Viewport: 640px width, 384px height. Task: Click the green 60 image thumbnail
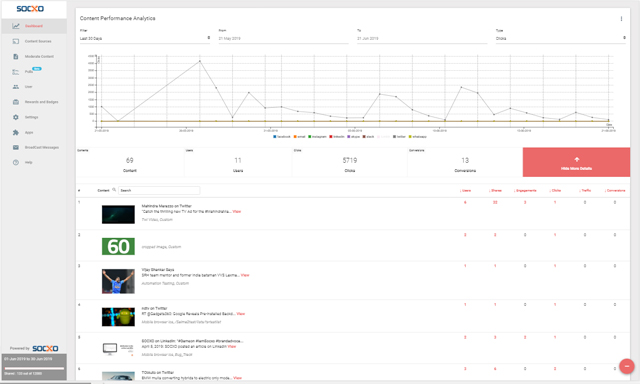[x=118, y=246]
